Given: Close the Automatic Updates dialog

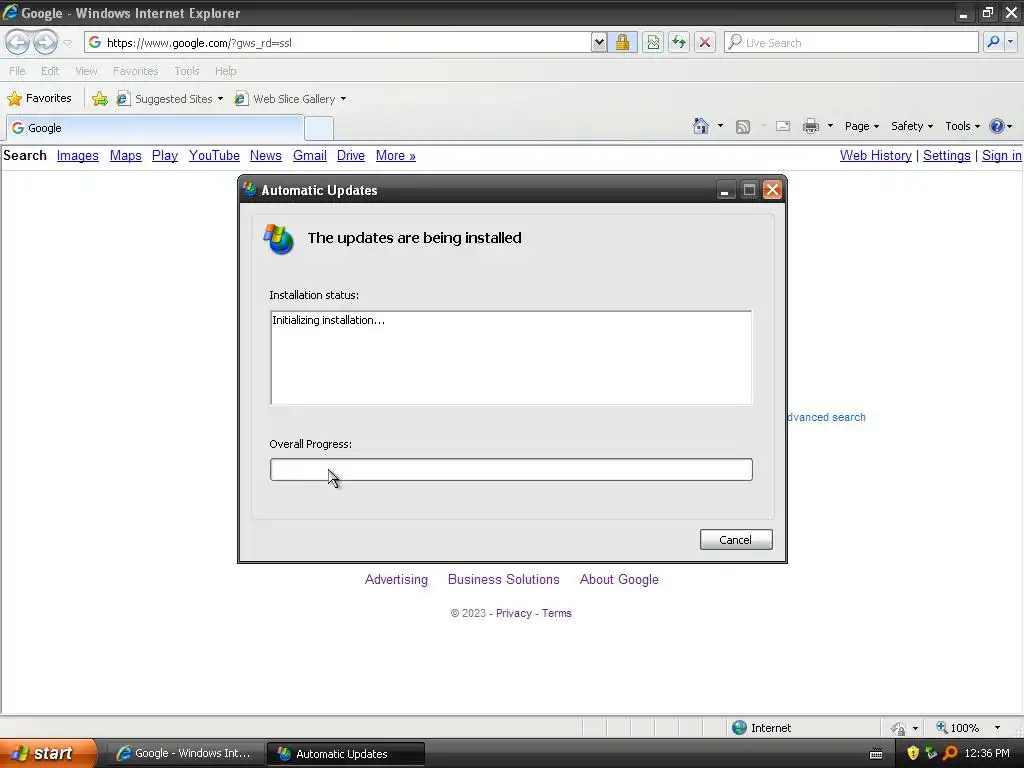Looking at the screenshot, I should pos(772,190).
